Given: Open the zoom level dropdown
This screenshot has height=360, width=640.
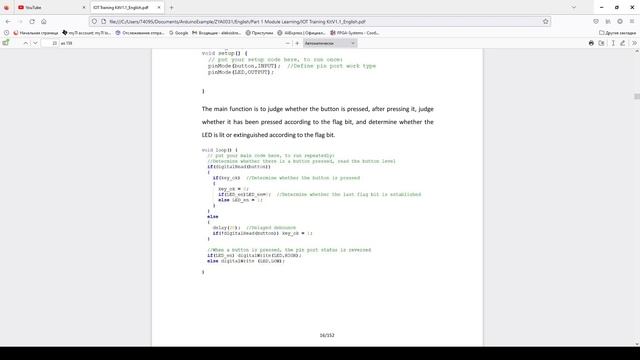Looking at the screenshot, I should [x=330, y=43].
